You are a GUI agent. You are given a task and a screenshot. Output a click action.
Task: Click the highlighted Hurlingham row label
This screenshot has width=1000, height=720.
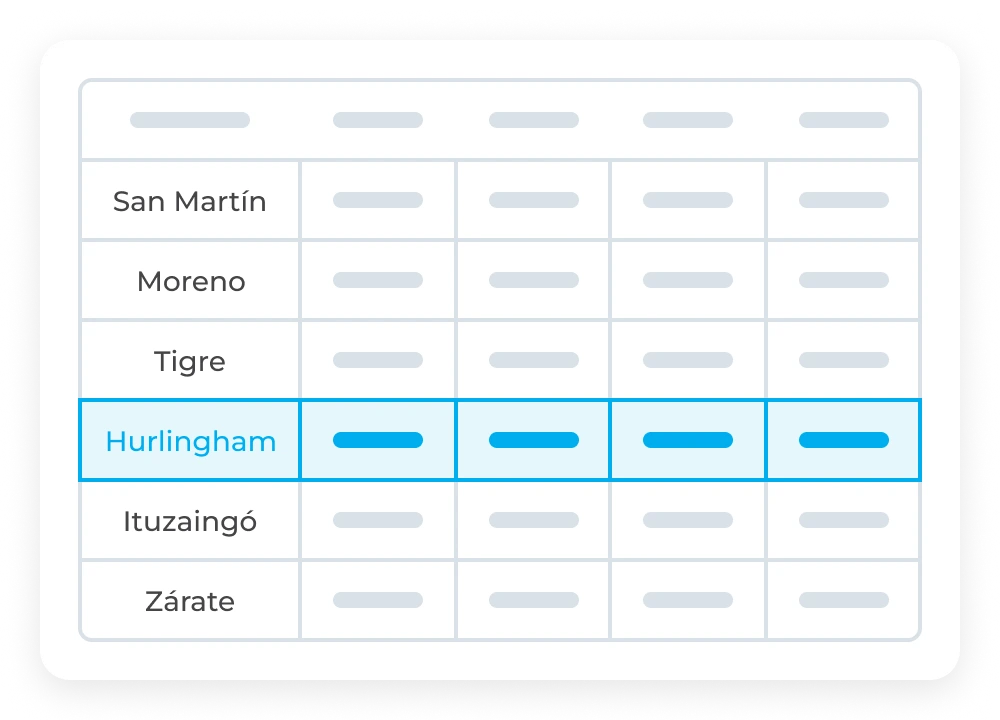click(x=190, y=441)
